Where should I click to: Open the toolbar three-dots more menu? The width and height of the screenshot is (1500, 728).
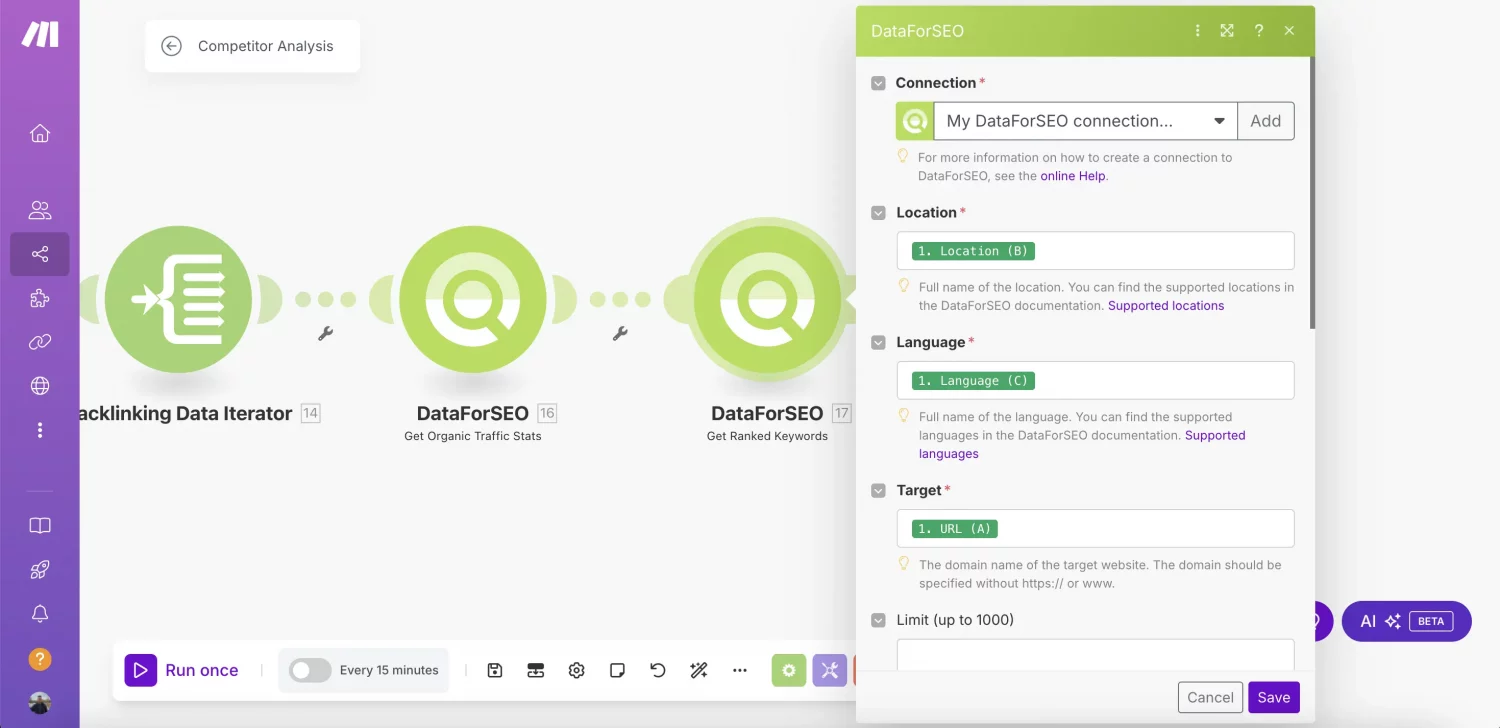point(740,670)
